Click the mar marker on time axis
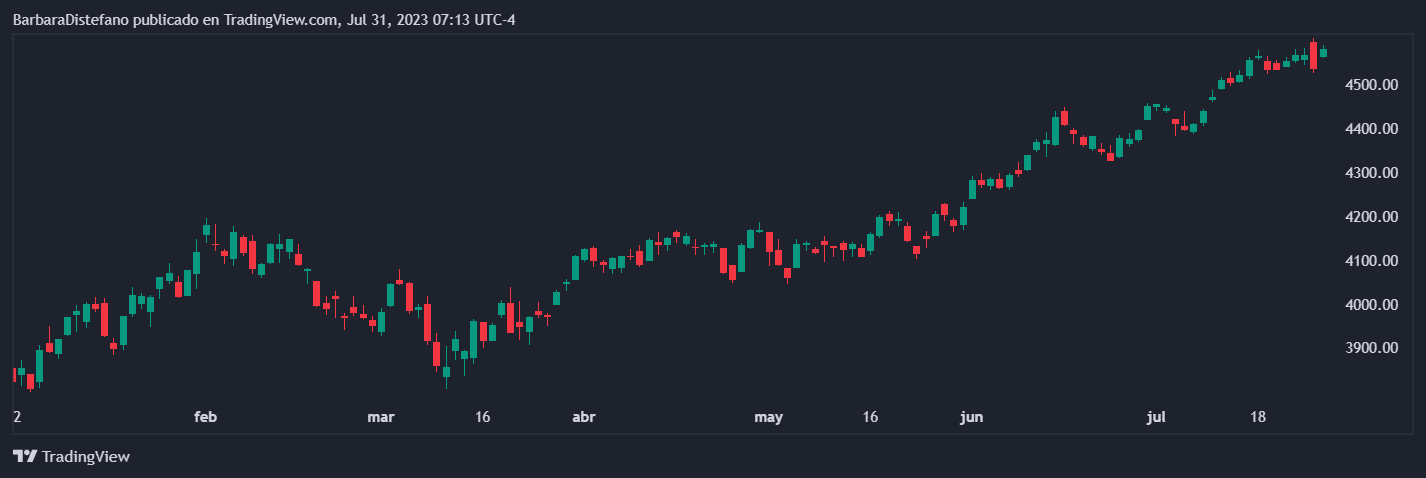1426x478 pixels. (381, 417)
